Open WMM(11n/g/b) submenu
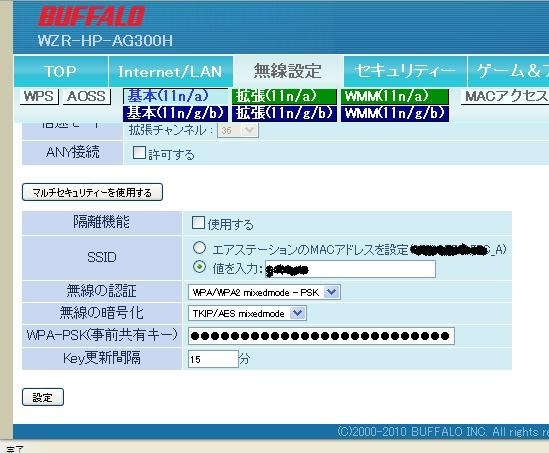 pyautogui.click(x=395, y=113)
